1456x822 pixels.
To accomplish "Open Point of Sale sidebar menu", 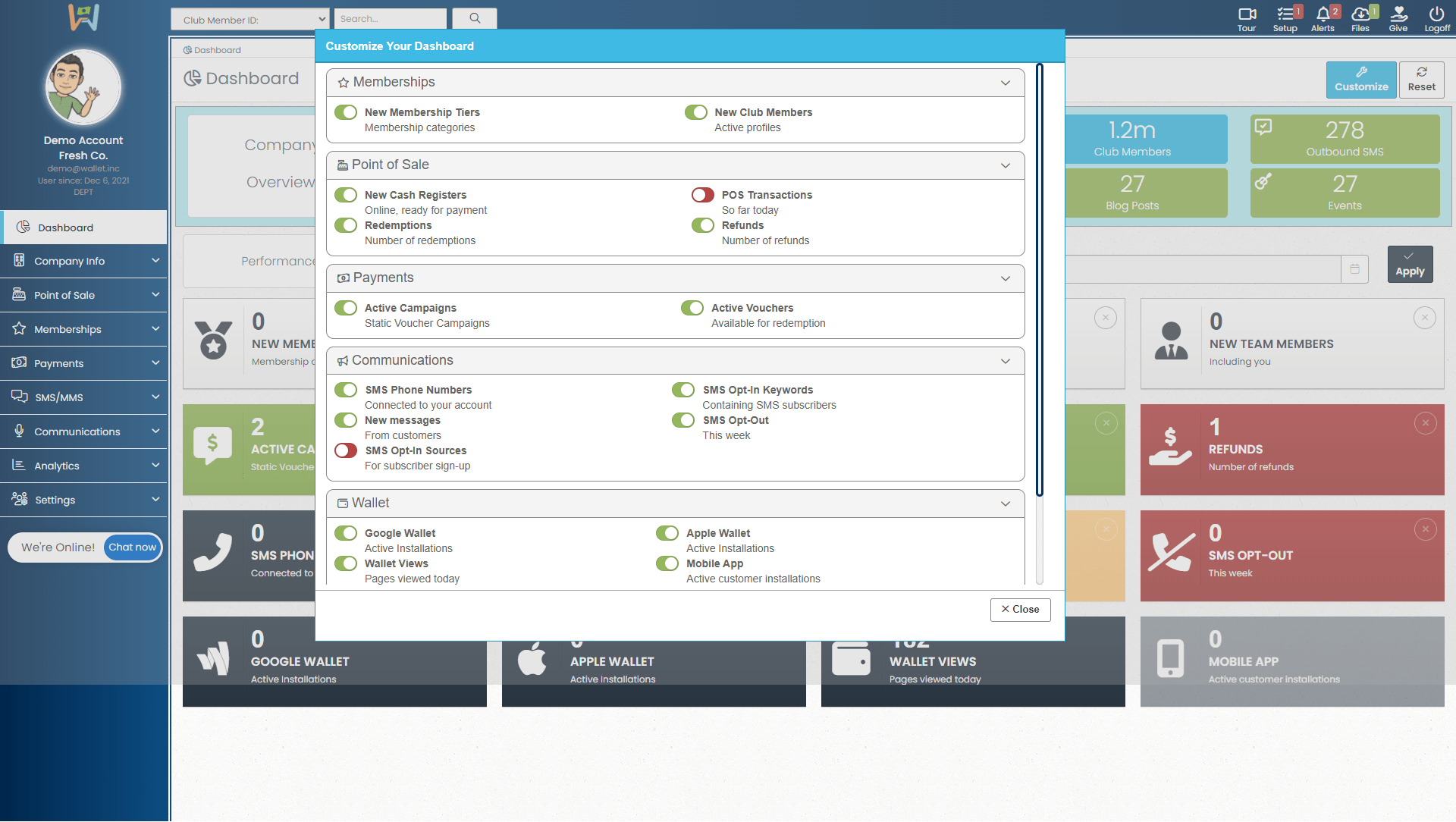I will click(83, 295).
